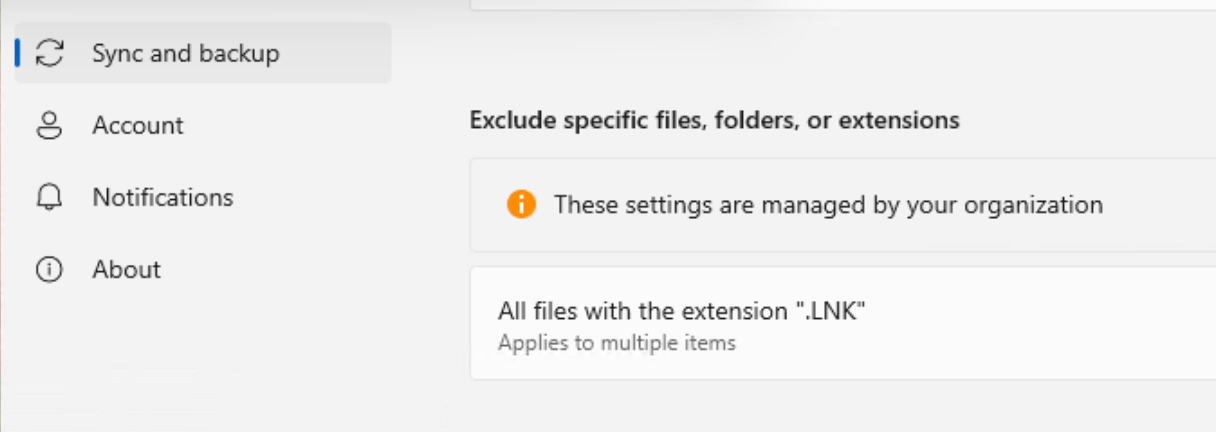Open the Sync and backup text label

pyautogui.click(x=185, y=53)
